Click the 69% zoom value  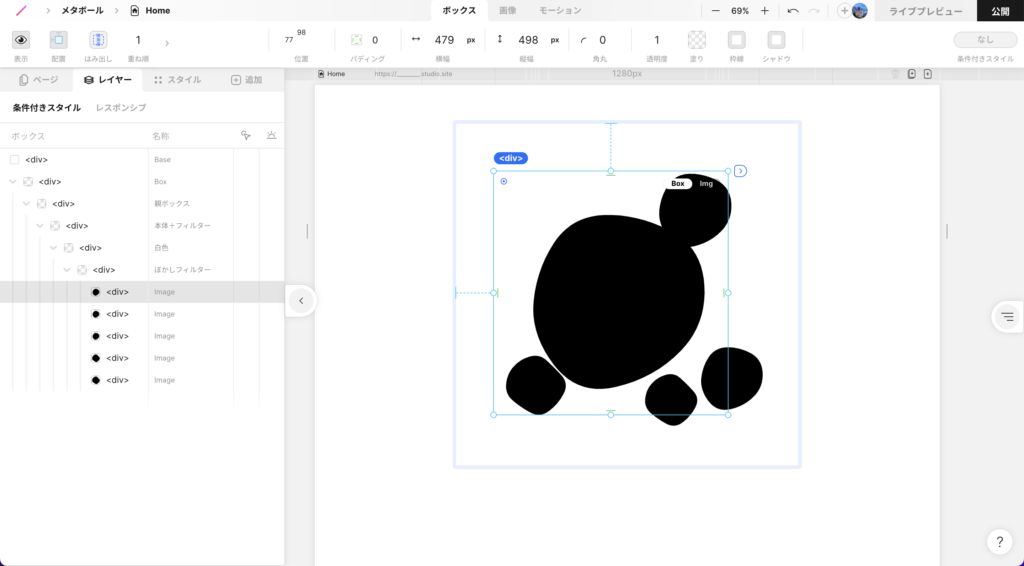coord(740,11)
